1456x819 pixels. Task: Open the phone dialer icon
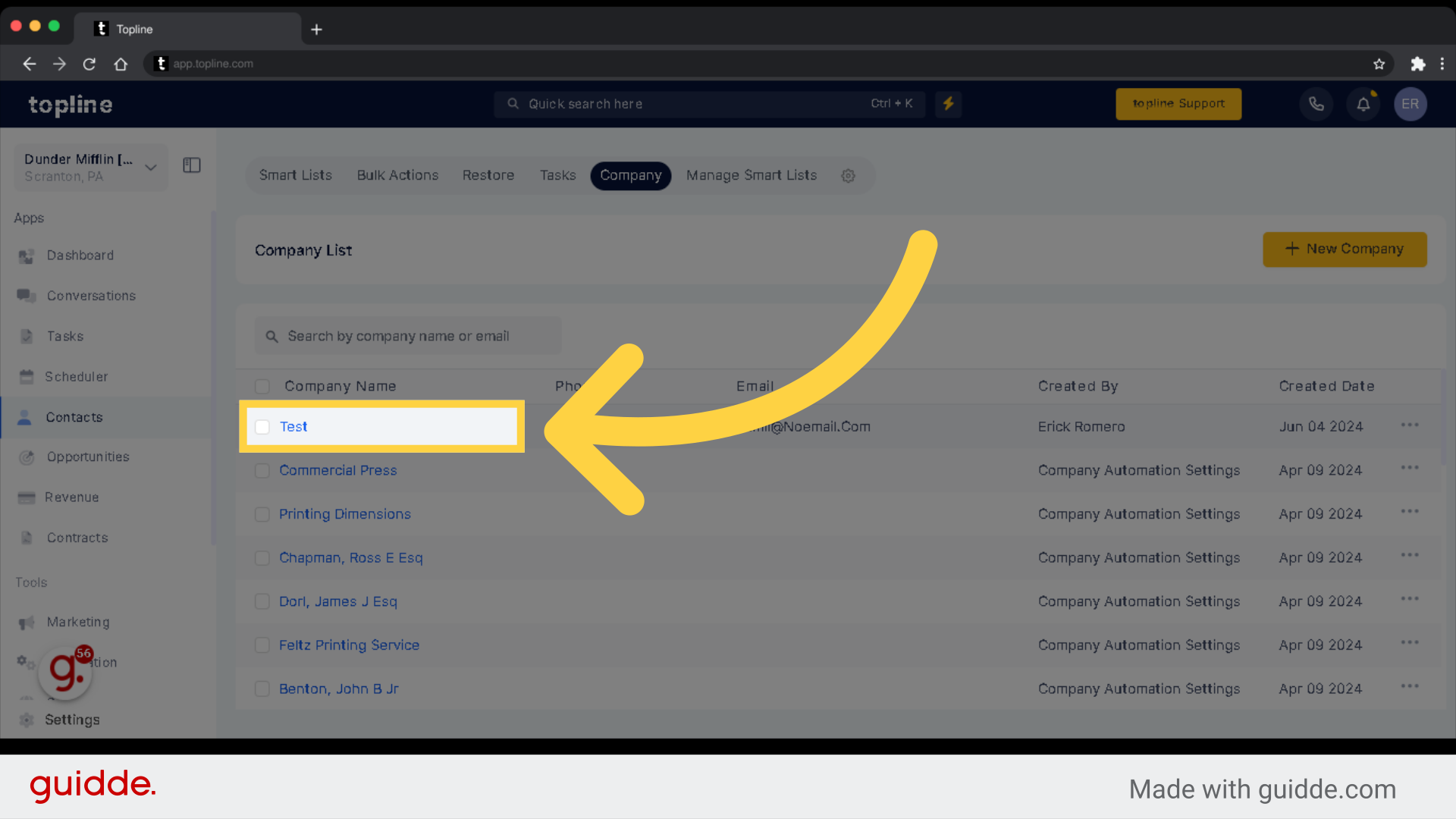click(1316, 104)
